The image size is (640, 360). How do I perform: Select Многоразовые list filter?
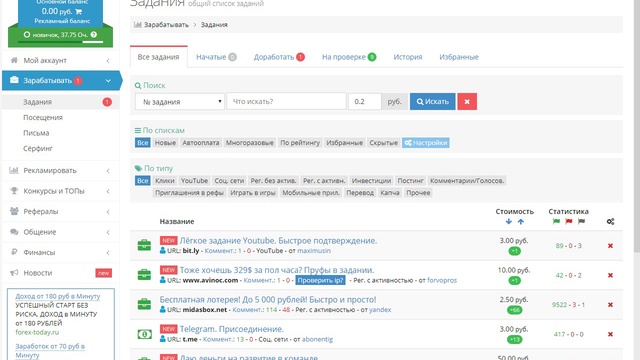[250, 143]
